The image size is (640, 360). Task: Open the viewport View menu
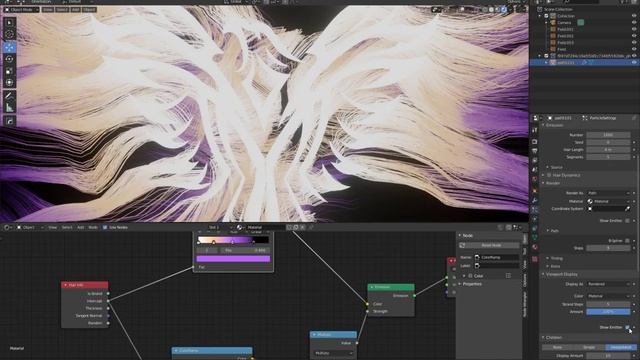pyautogui.click(x=48, y=9)
